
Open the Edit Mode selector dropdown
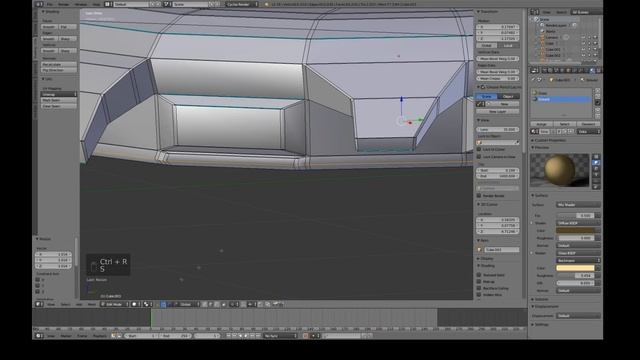pyautogui.click(x=114, y=304)
